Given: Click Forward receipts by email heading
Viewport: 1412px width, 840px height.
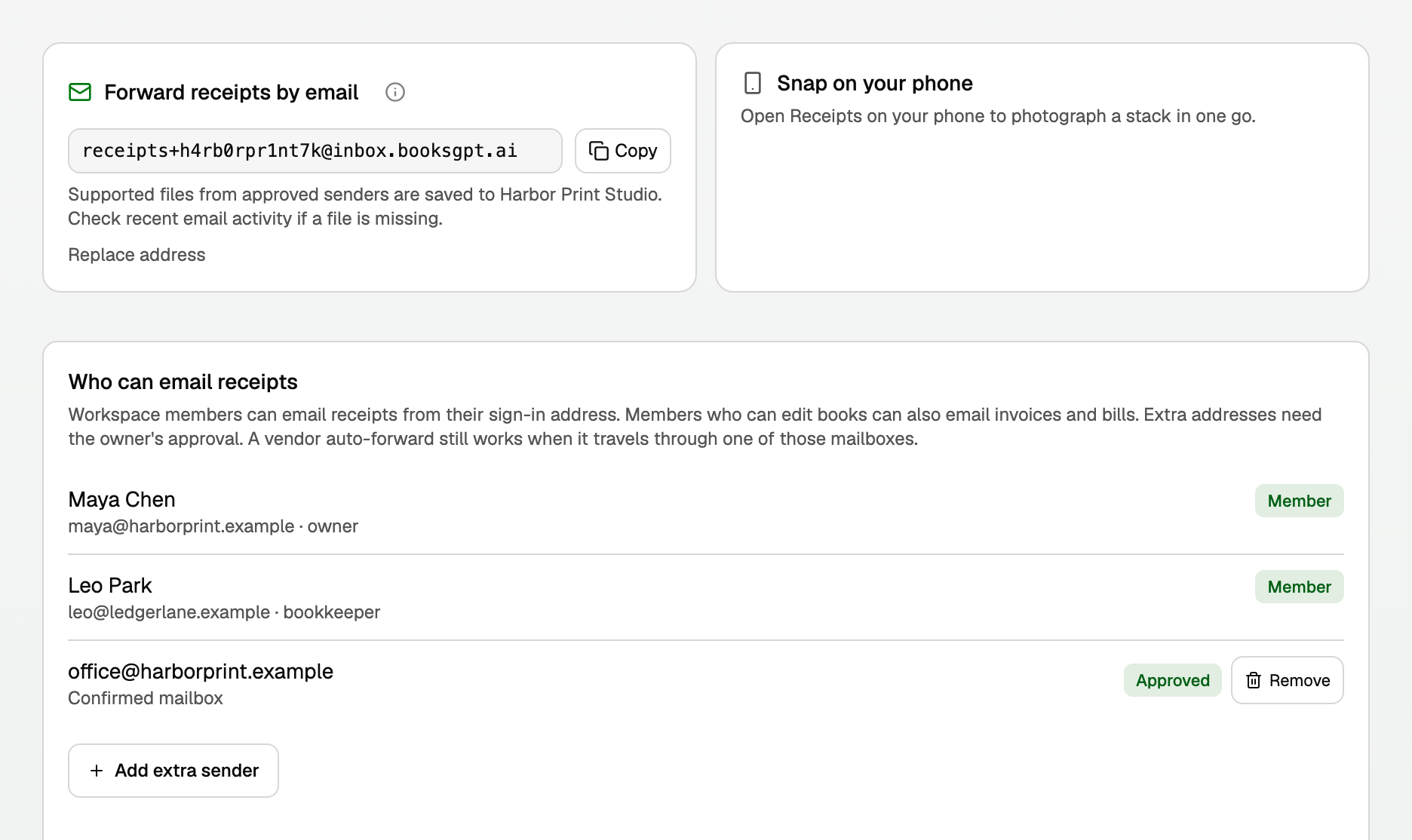Looking at the screenshot, I should click(232, 92).
